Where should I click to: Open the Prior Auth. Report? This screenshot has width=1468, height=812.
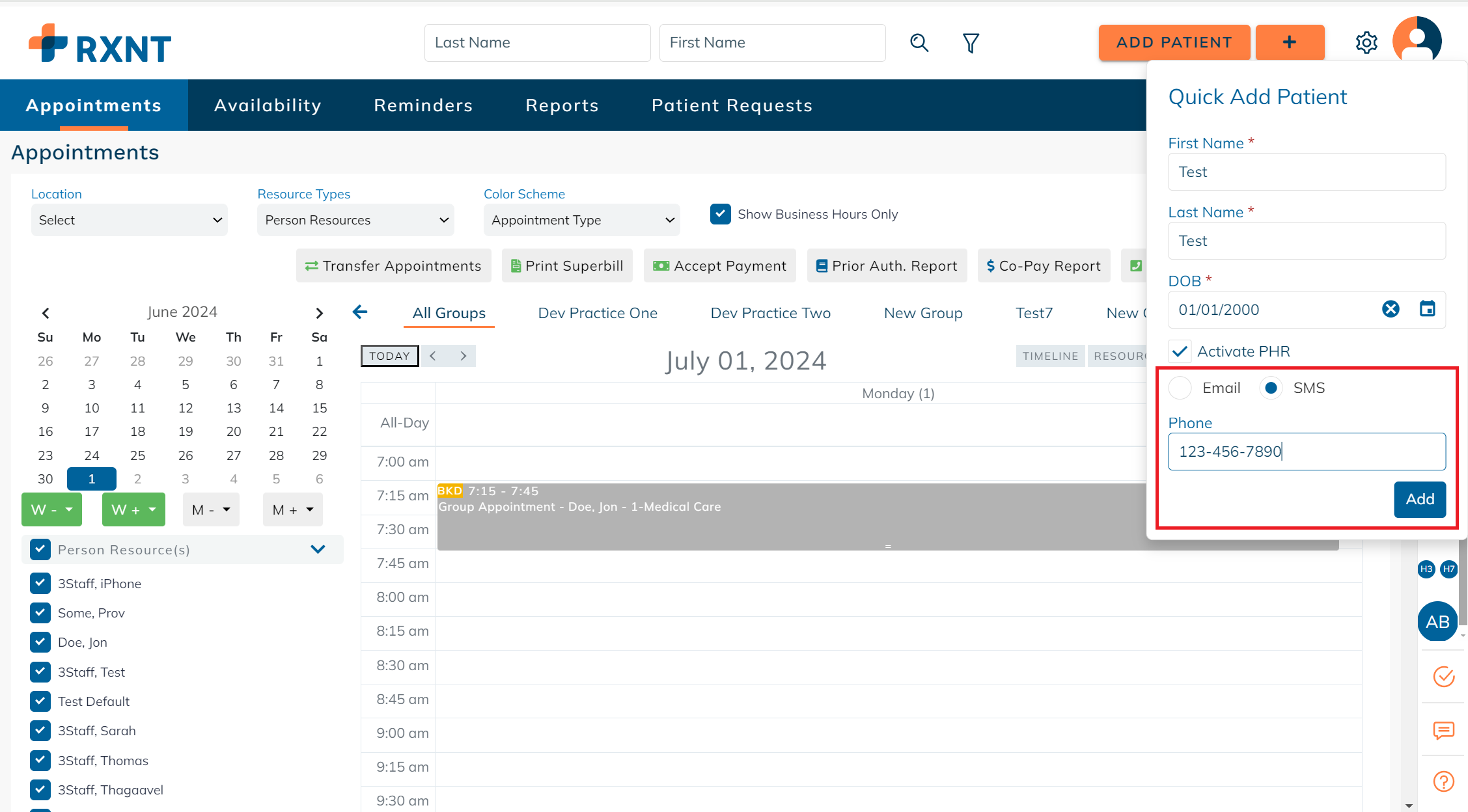click(x=887, y=265)
